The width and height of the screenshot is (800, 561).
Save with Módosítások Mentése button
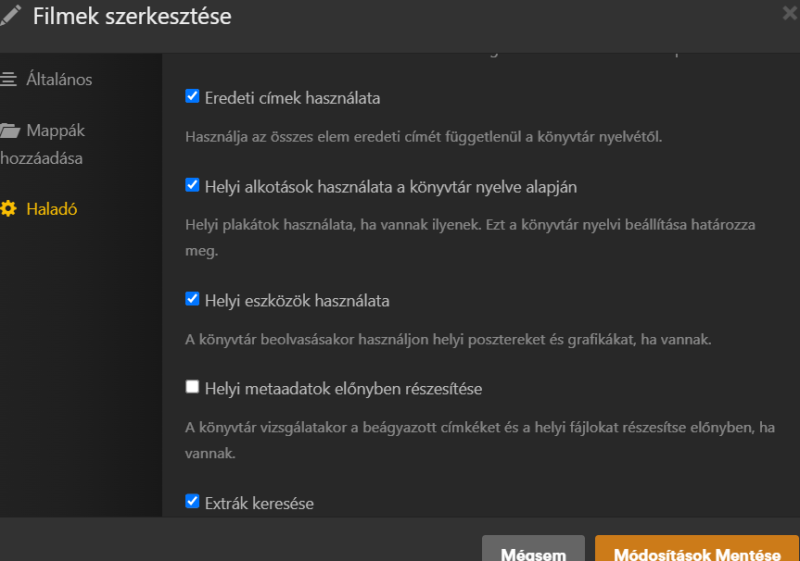[x=697, y=548]
